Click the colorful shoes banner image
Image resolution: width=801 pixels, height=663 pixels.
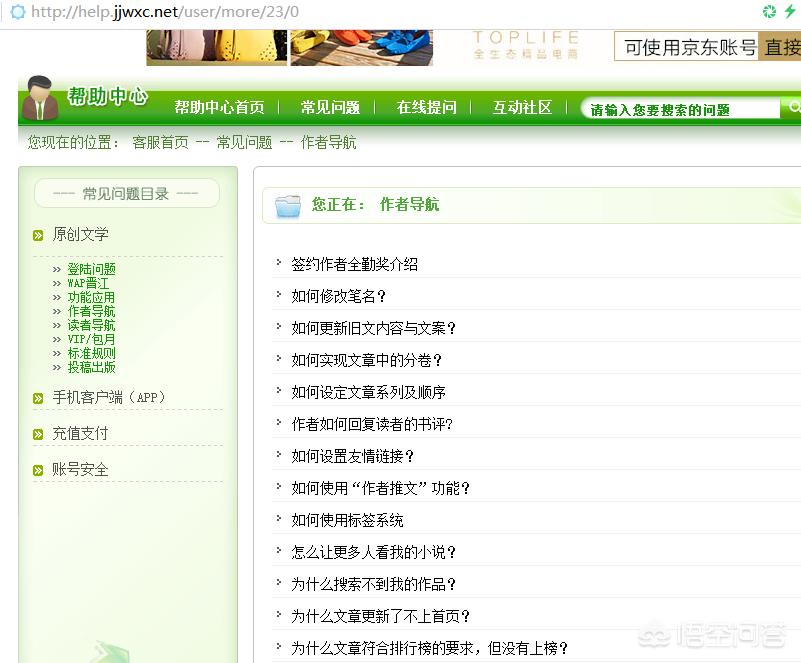click(x=362, y=48)
